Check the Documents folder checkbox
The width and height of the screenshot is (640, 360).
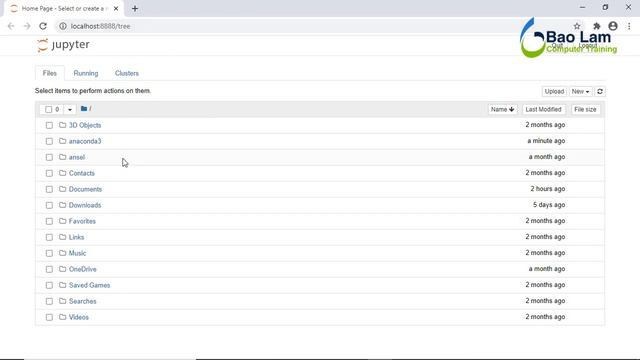49,189
